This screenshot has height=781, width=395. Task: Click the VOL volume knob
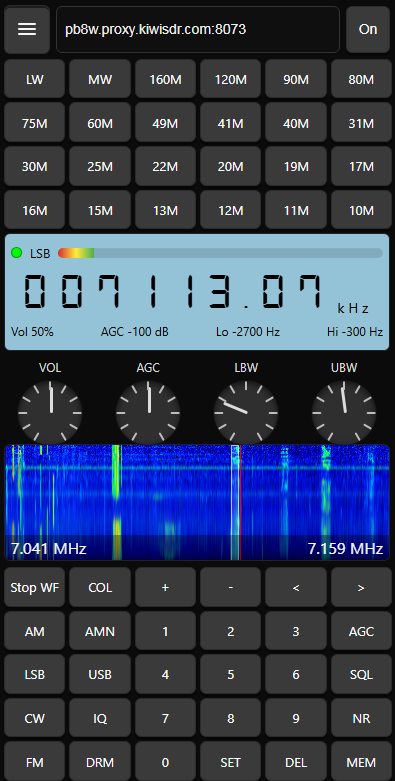[x=50, y=412]
